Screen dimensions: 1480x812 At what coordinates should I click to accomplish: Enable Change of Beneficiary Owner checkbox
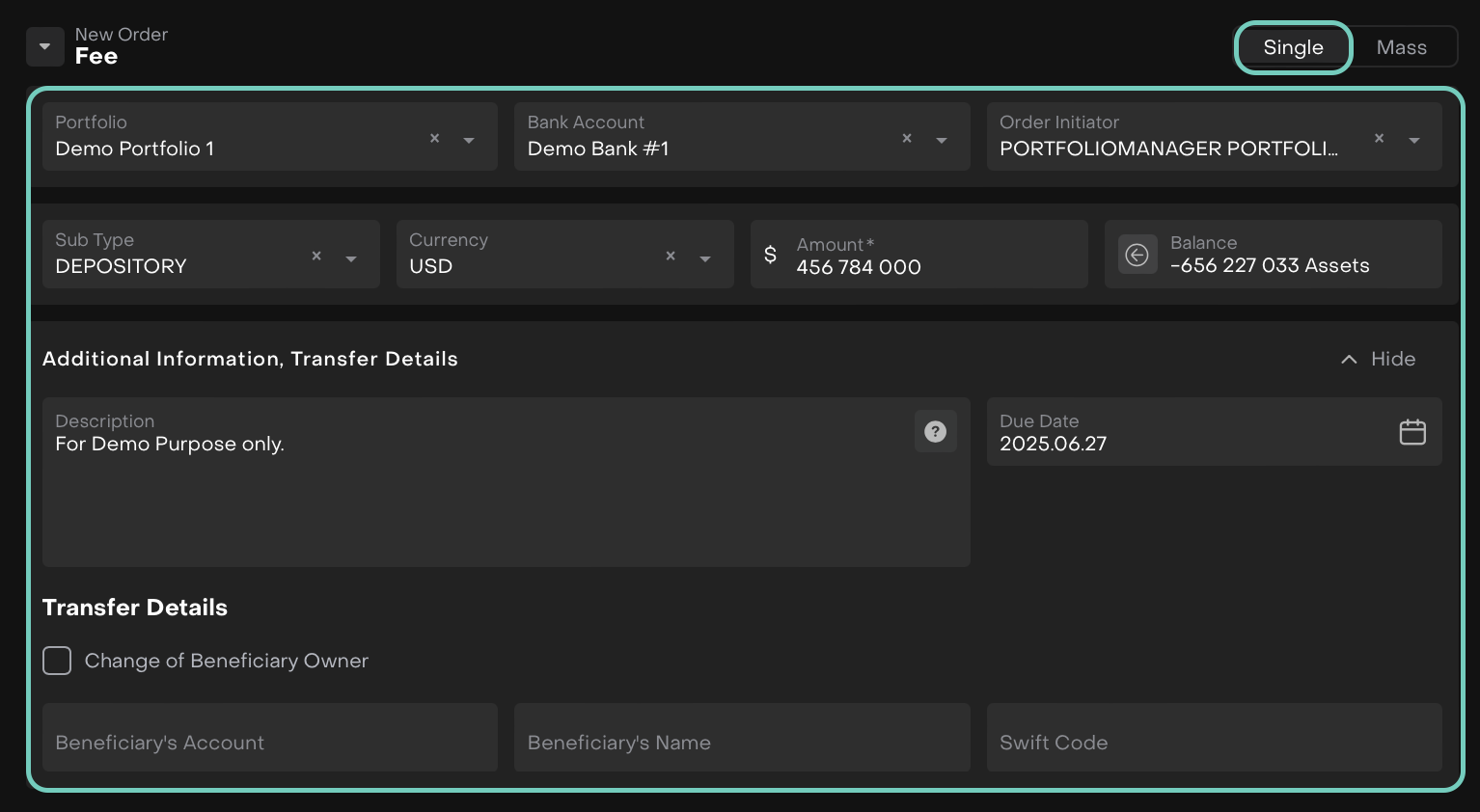tap(57, 661)
